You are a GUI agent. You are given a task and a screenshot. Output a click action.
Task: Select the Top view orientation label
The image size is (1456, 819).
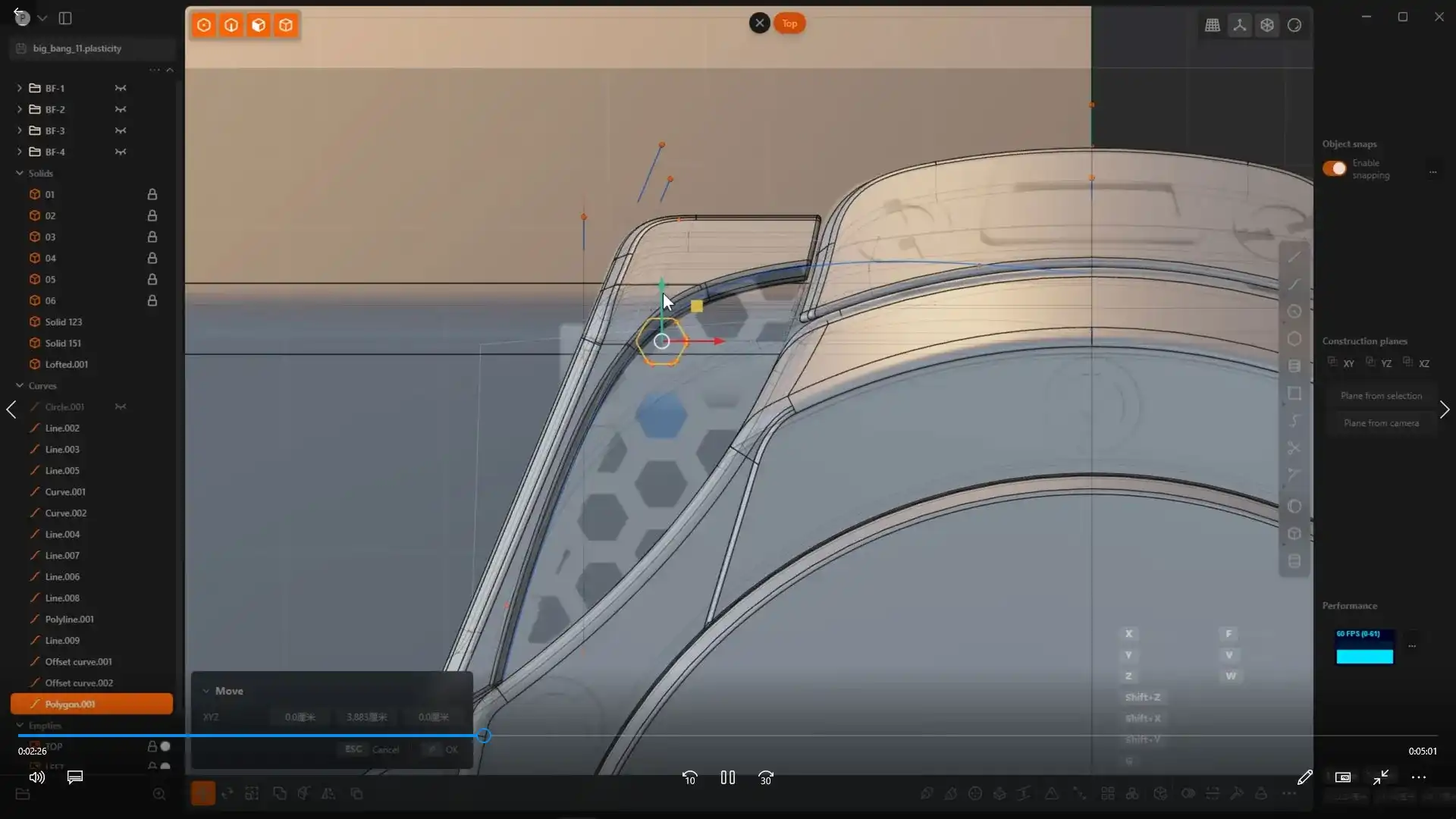tap(789, 24)
